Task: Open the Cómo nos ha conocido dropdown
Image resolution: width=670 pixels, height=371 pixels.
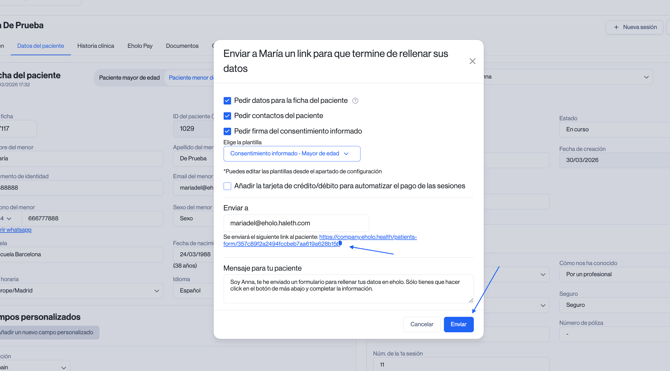Action: 614,274
